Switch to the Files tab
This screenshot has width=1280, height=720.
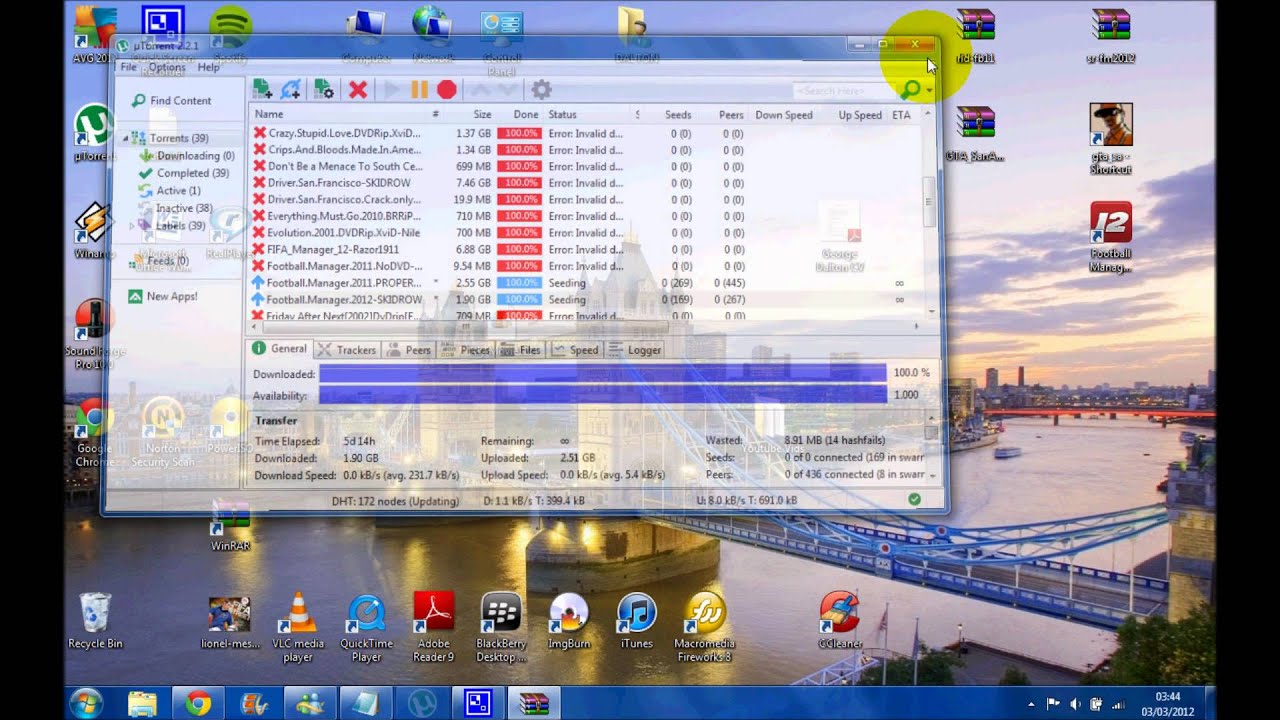520,350
